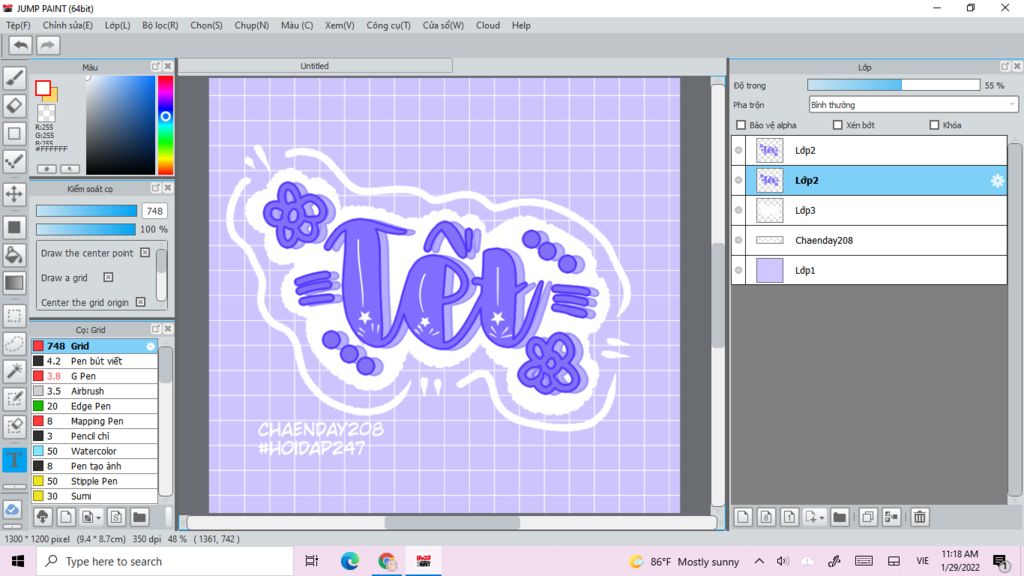Image resolution: width=1024 pixels, height=576 pixels.
Task: Select G Pen brush
Action: pos(95,376)
